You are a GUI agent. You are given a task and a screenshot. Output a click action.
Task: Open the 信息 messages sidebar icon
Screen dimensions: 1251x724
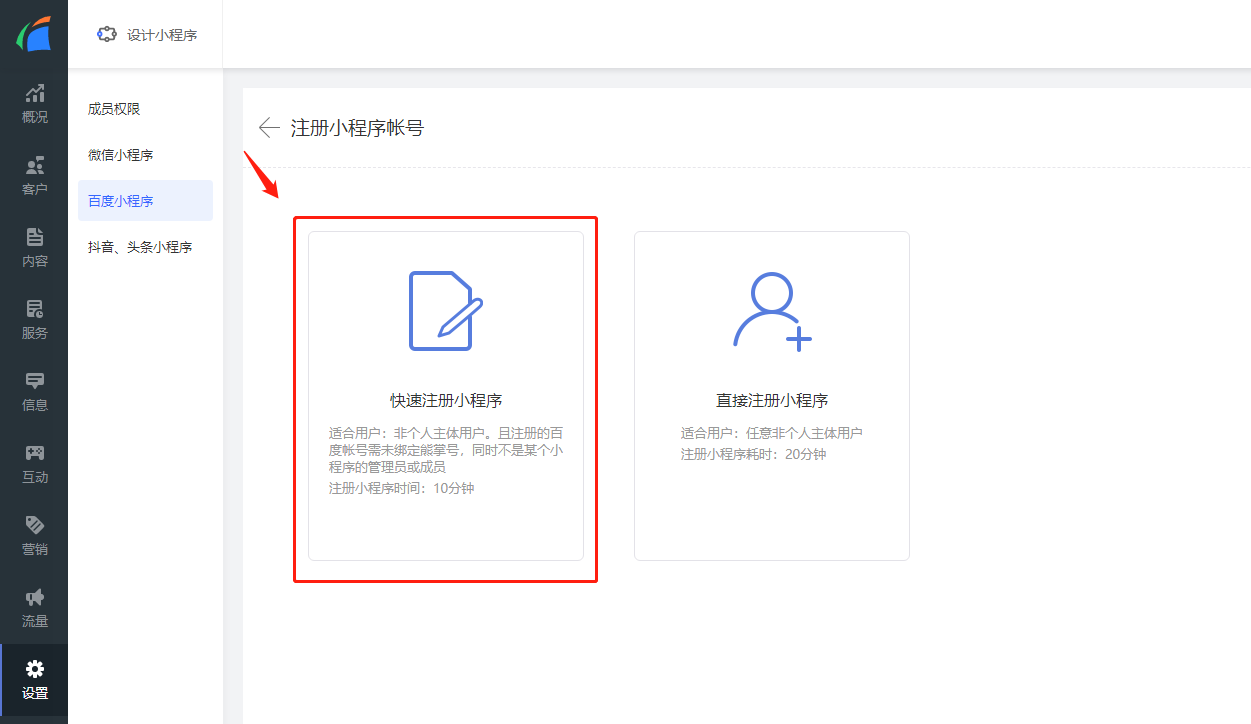34,381
